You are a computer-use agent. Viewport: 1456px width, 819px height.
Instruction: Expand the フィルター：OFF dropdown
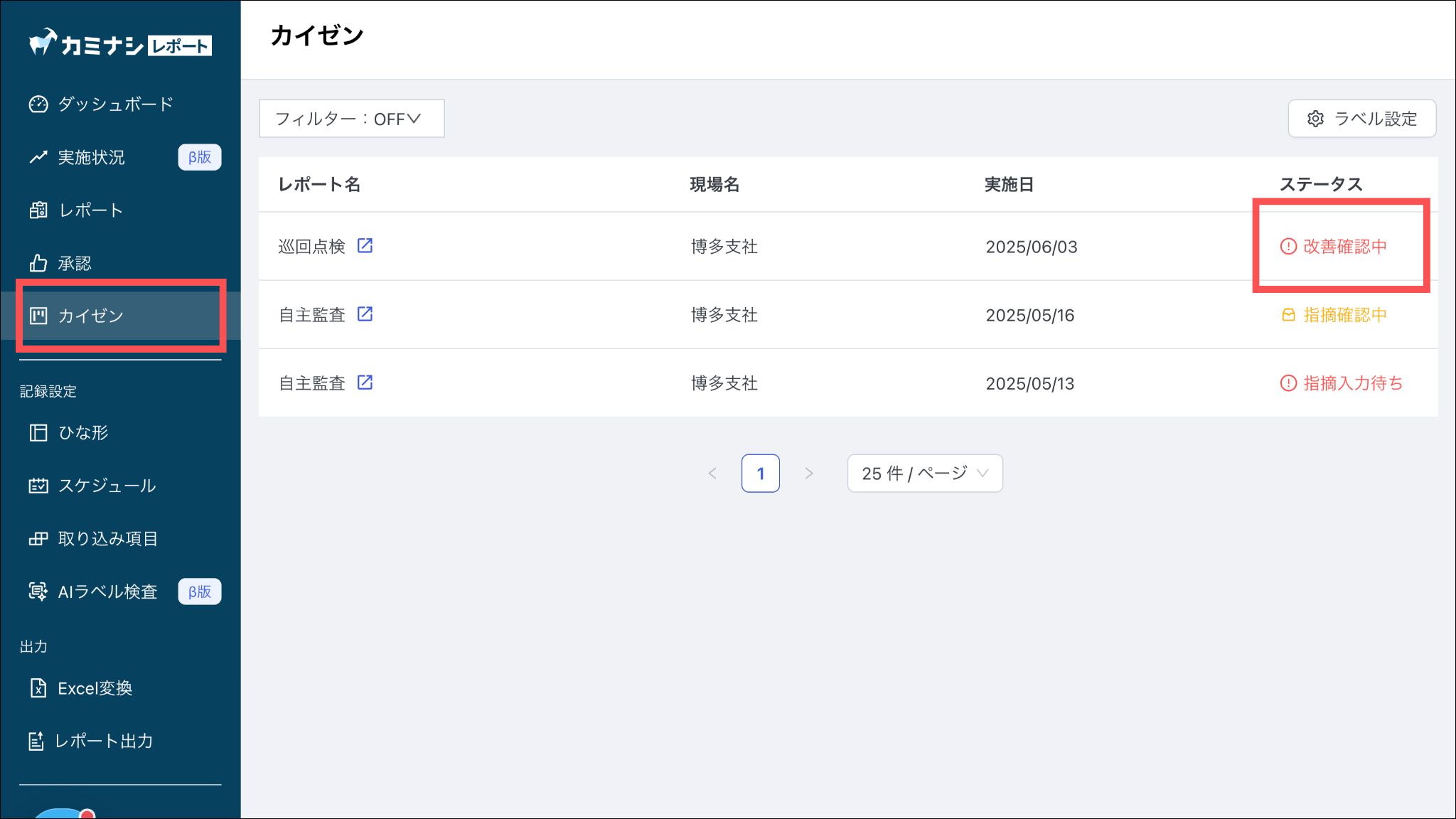(x=351, y=119)
